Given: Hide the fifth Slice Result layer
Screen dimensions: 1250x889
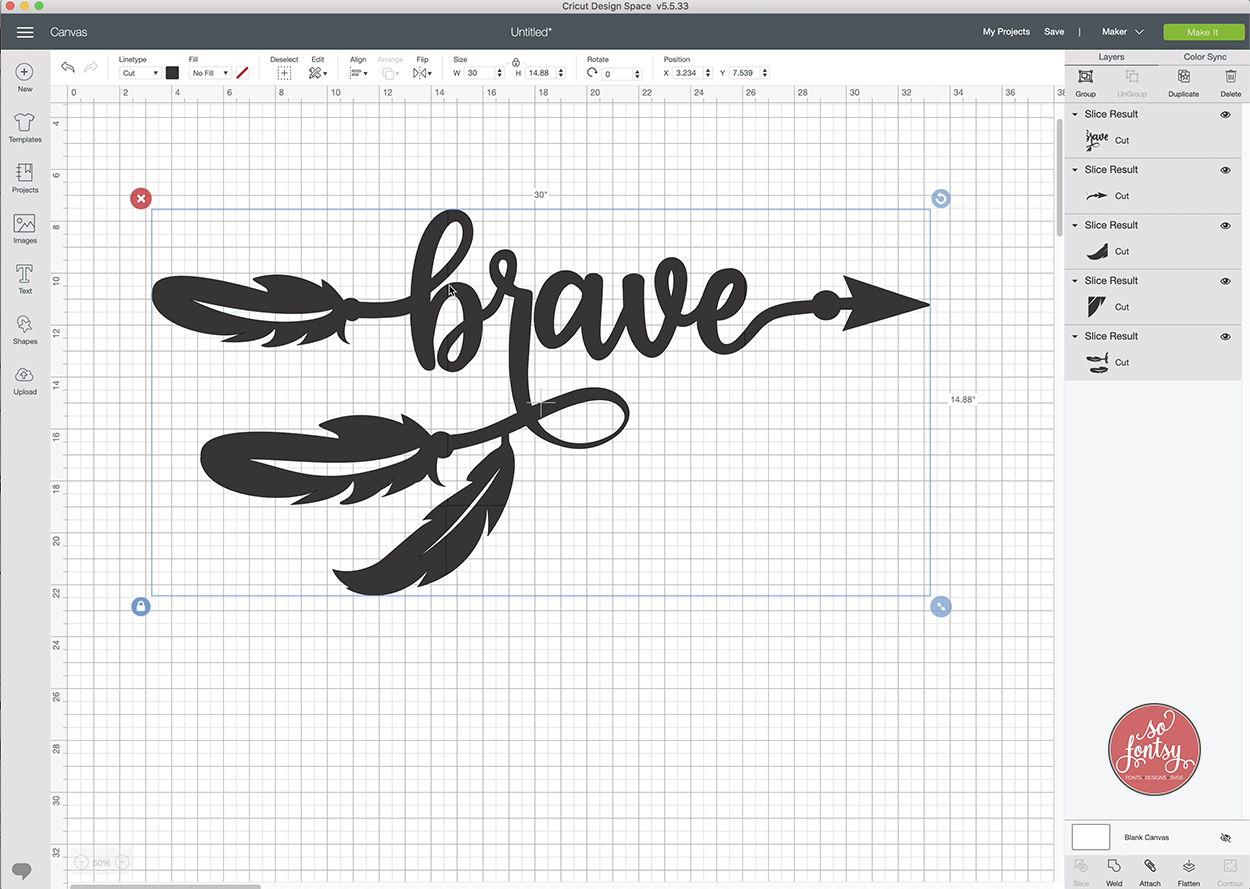Looking at the screenshot, I should (x=1225, y=337).
